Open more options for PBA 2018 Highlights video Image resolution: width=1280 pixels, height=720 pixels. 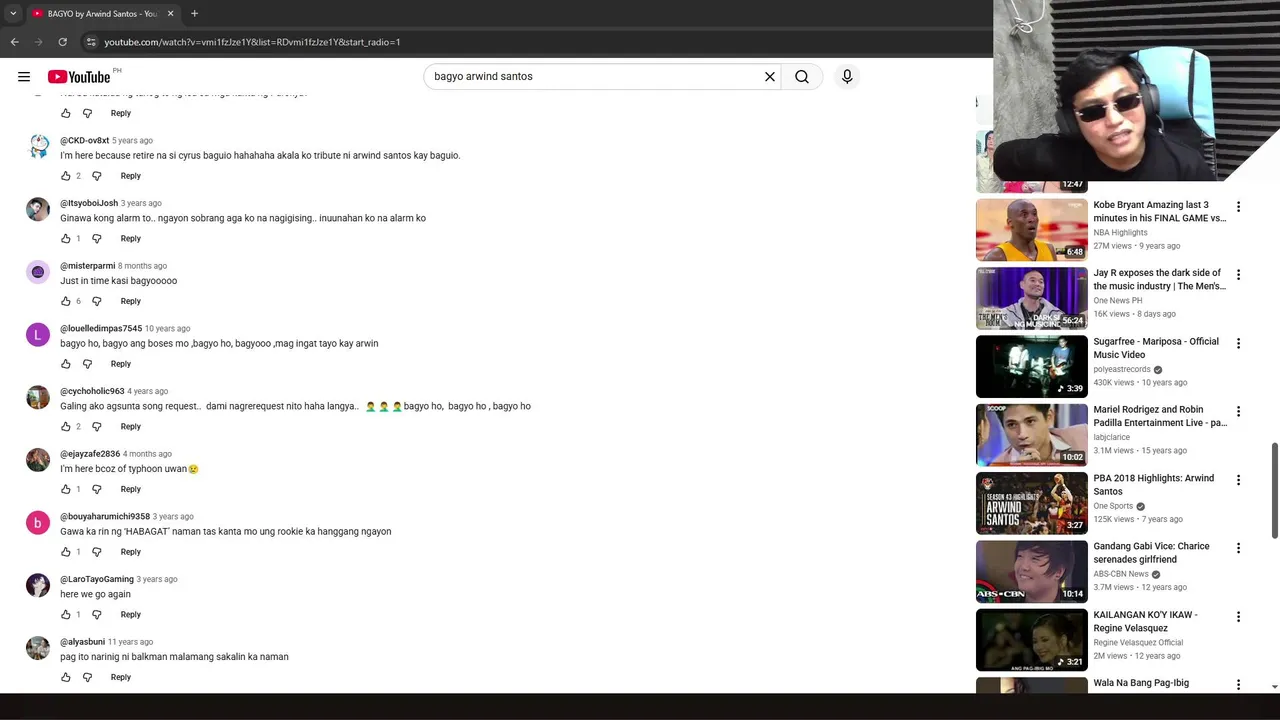pos(1238,480)
